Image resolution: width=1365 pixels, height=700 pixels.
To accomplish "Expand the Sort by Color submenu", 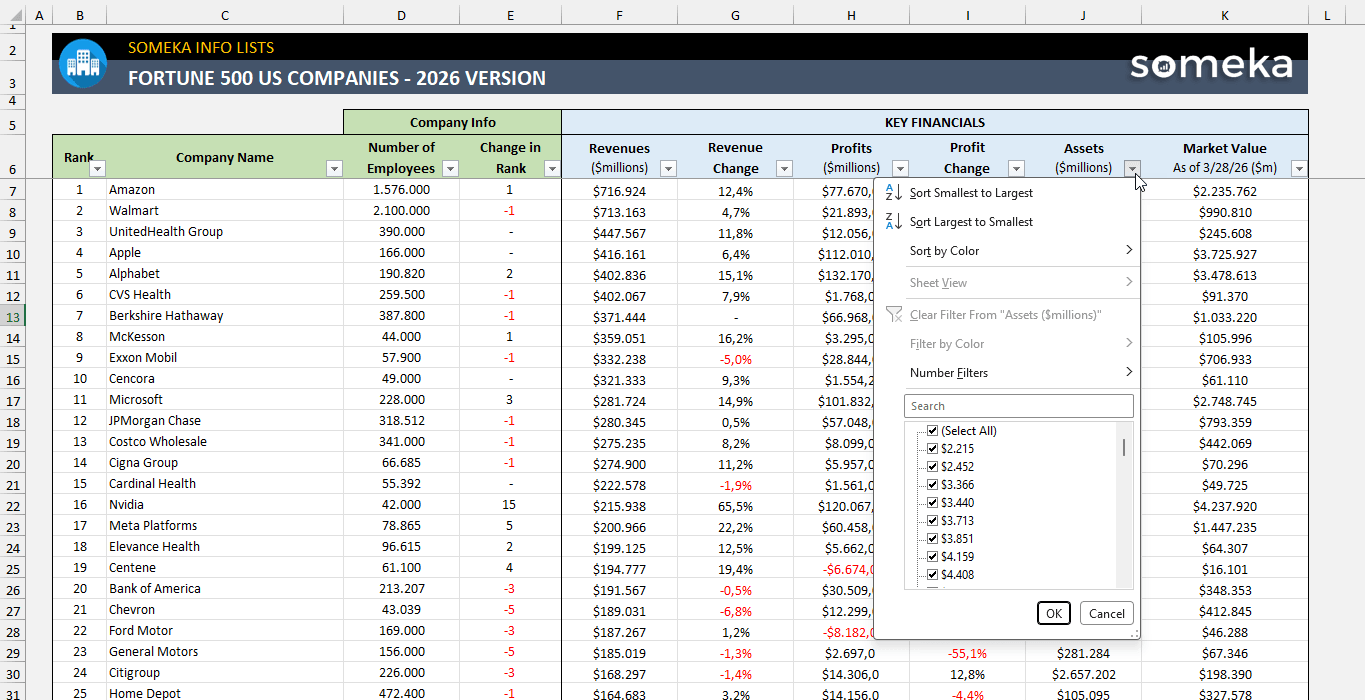I will click(1008, 251).
